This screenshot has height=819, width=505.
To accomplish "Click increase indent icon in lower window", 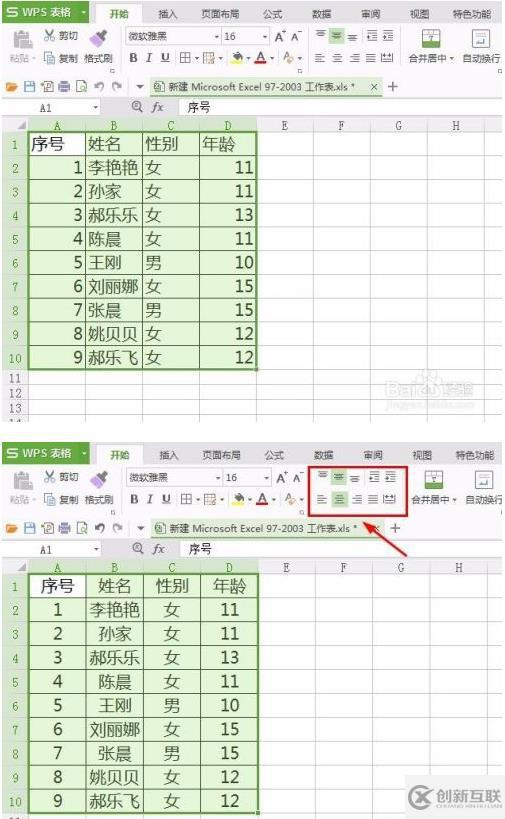I will 391,476.
